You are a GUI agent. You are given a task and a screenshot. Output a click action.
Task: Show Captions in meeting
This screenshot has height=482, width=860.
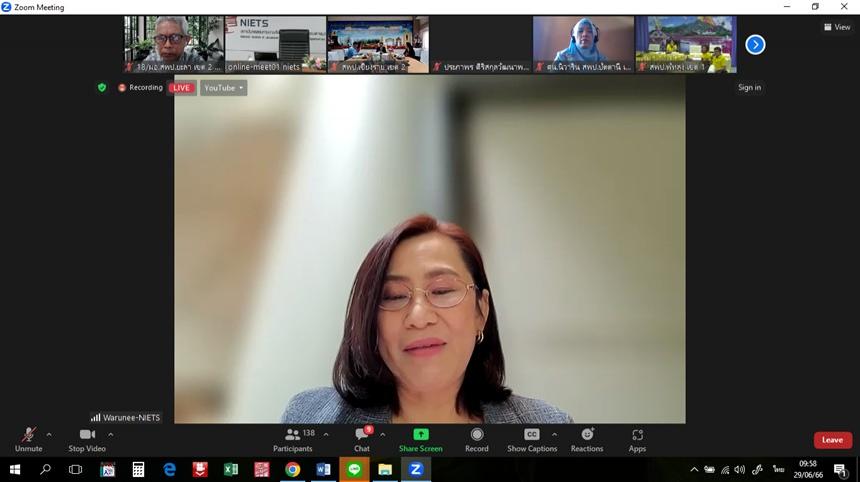pos(532,440)
